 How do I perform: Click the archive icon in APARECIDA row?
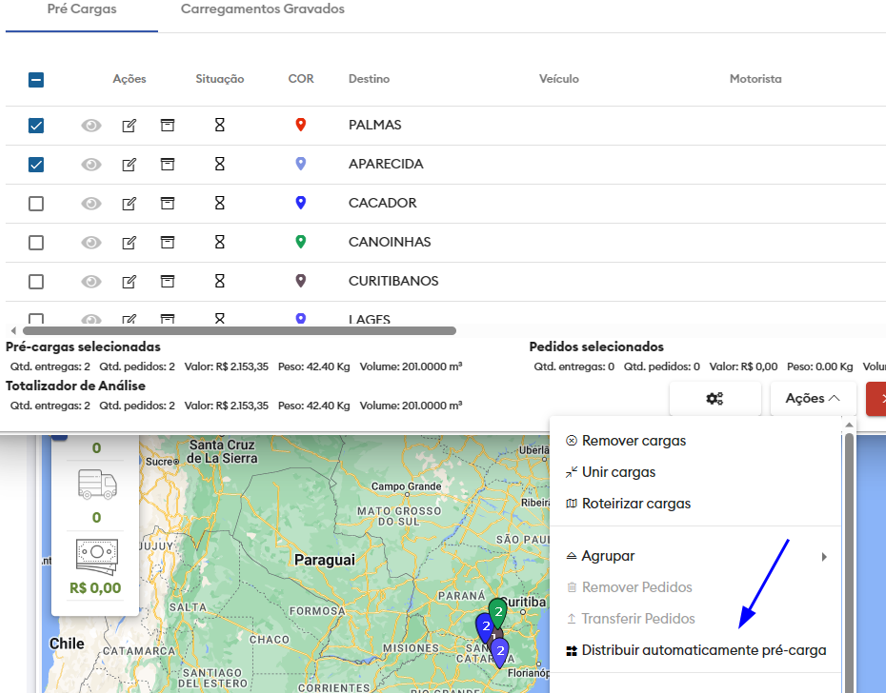tap(168, 164)
